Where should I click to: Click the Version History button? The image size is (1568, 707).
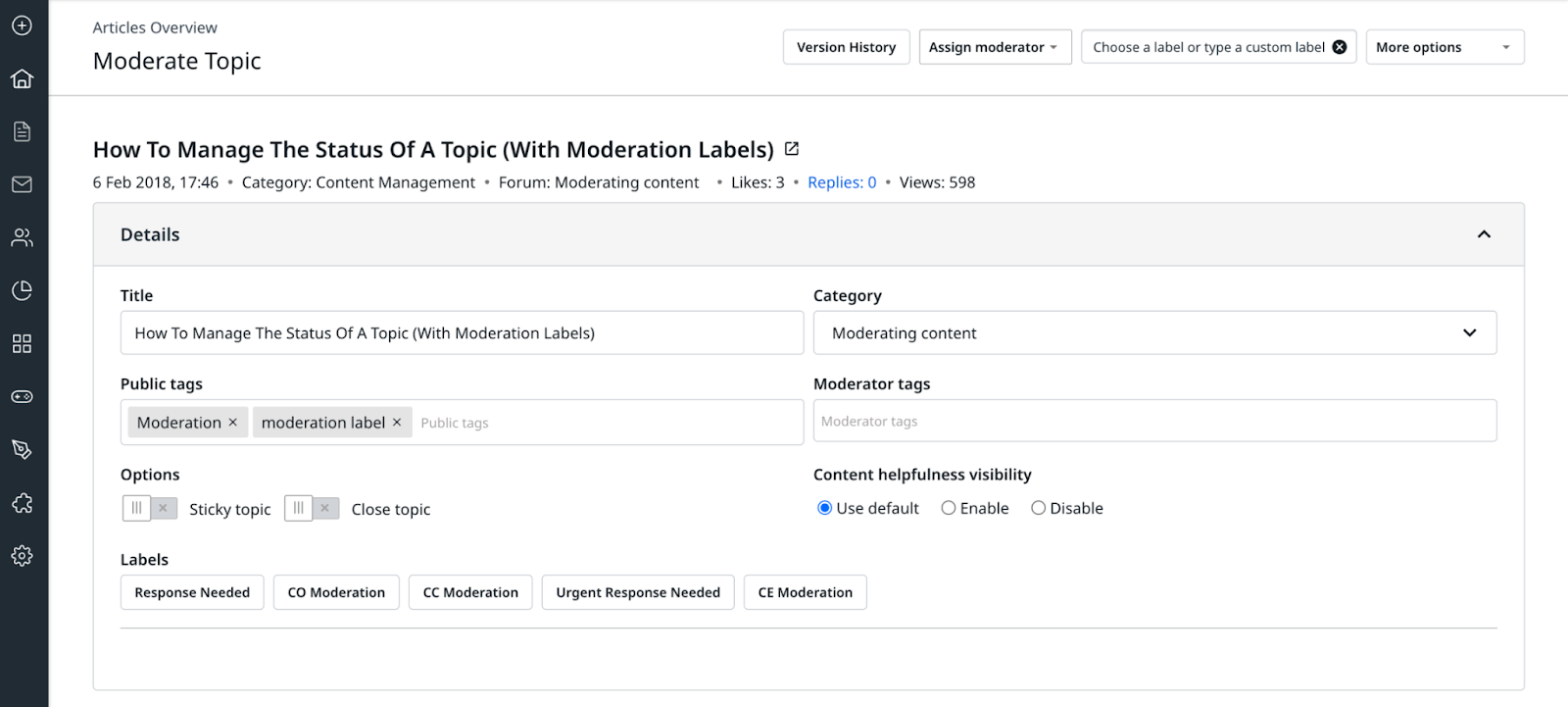(846, 47)
